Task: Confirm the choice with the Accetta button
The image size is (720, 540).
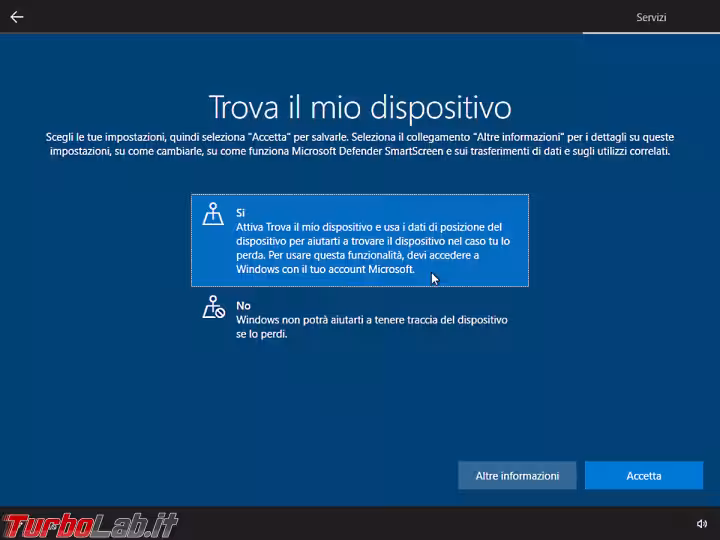Action: (x=644, y=475)
